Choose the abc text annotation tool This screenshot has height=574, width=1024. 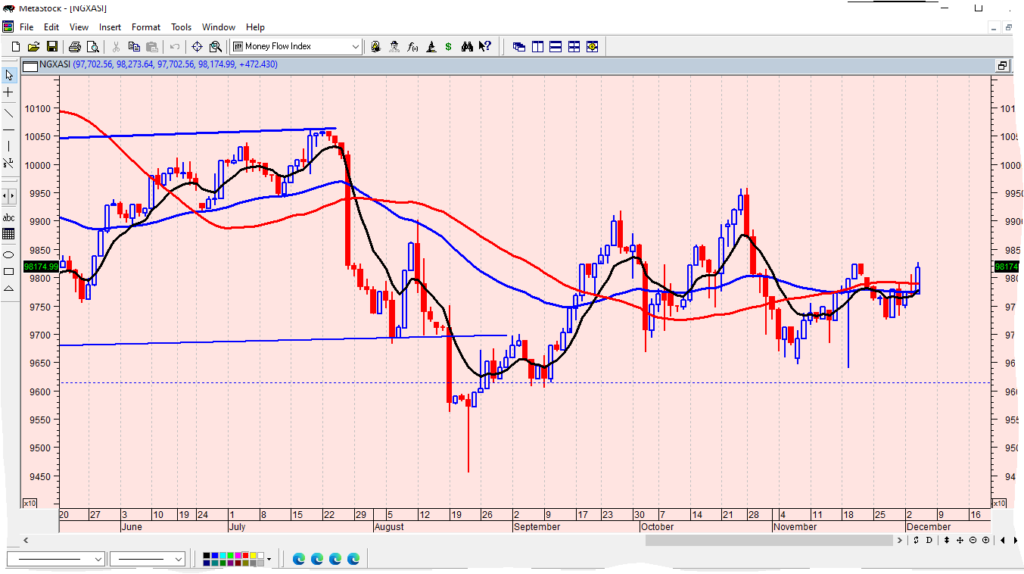click(x=9, y=217)
